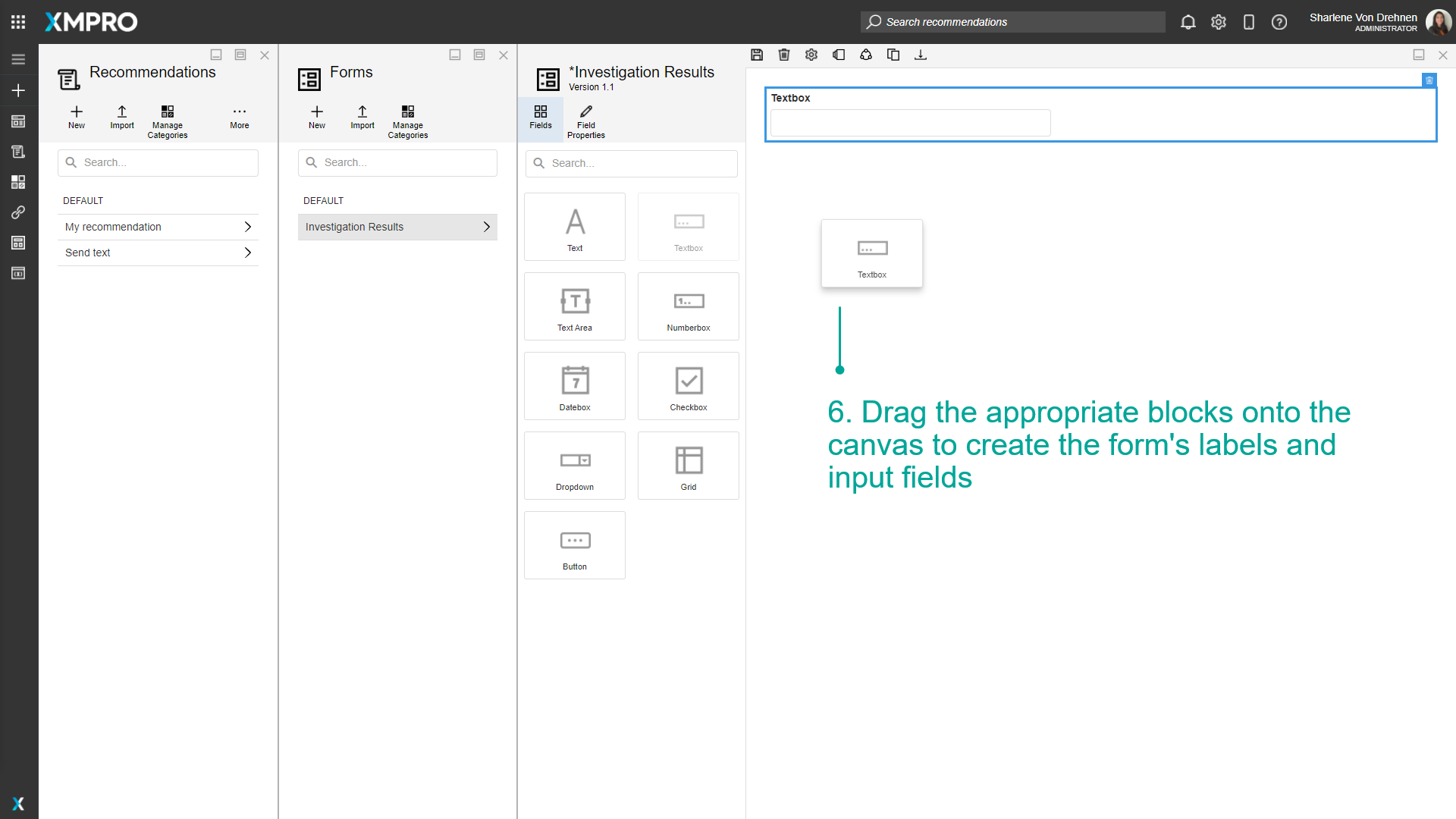Open Manage Categories in Recommendations panel
Image resolution: width=1456 pixels, height=819 pixels.
pos(167,120)
